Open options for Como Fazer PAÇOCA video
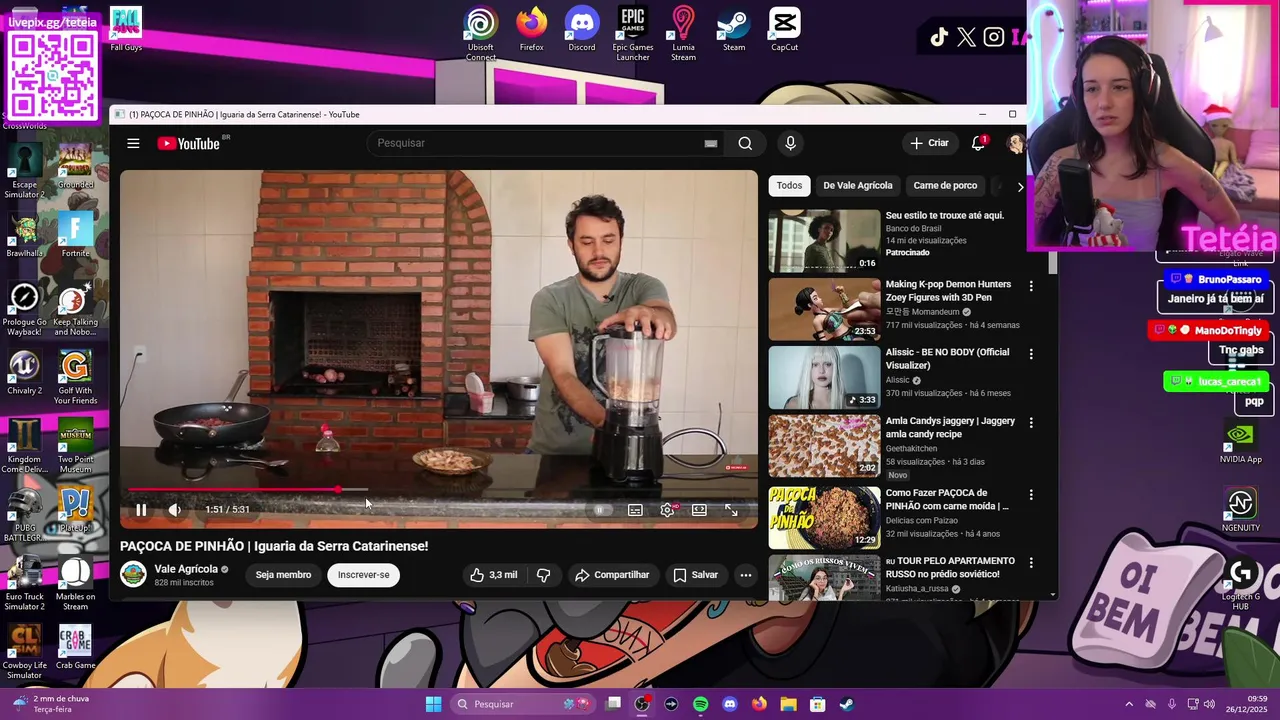This screenshot has height=720, width=1280. [x=1031, y=495]
